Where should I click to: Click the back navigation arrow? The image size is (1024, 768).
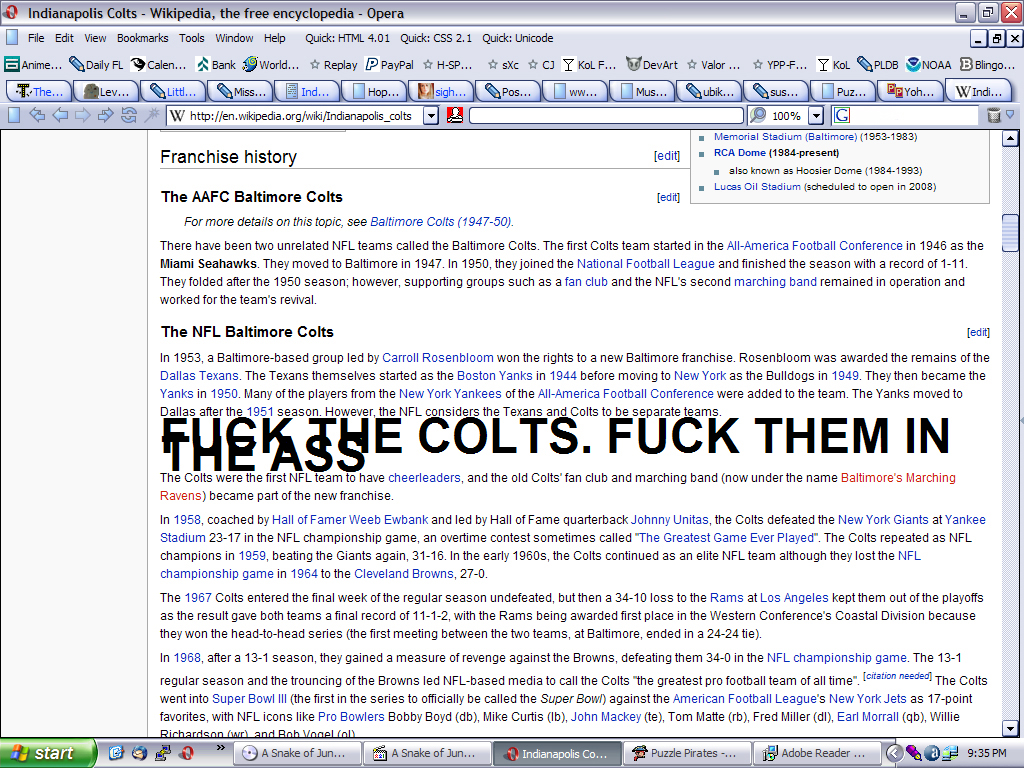point(60,115)
